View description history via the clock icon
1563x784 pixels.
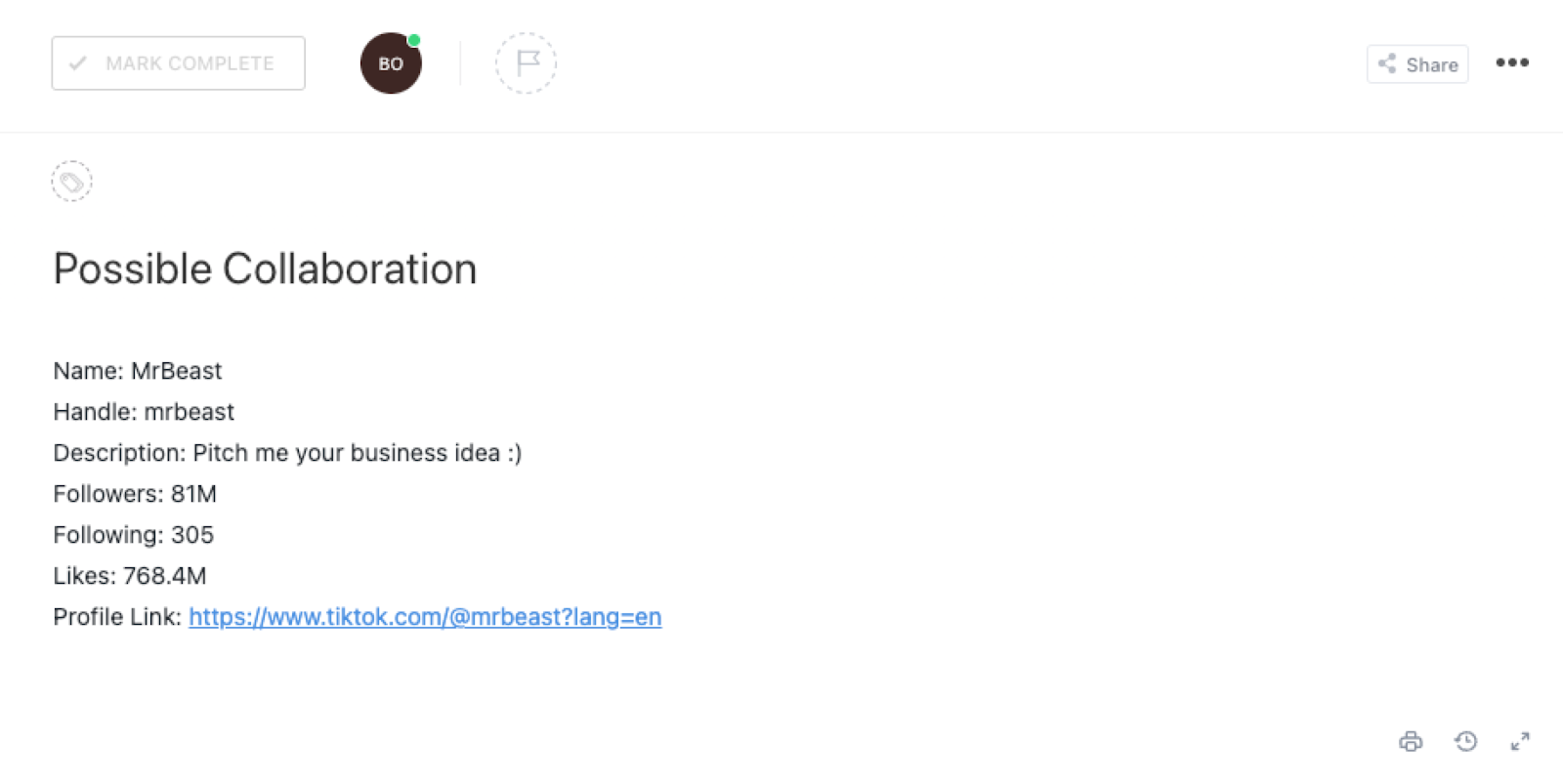point(1465,742)
